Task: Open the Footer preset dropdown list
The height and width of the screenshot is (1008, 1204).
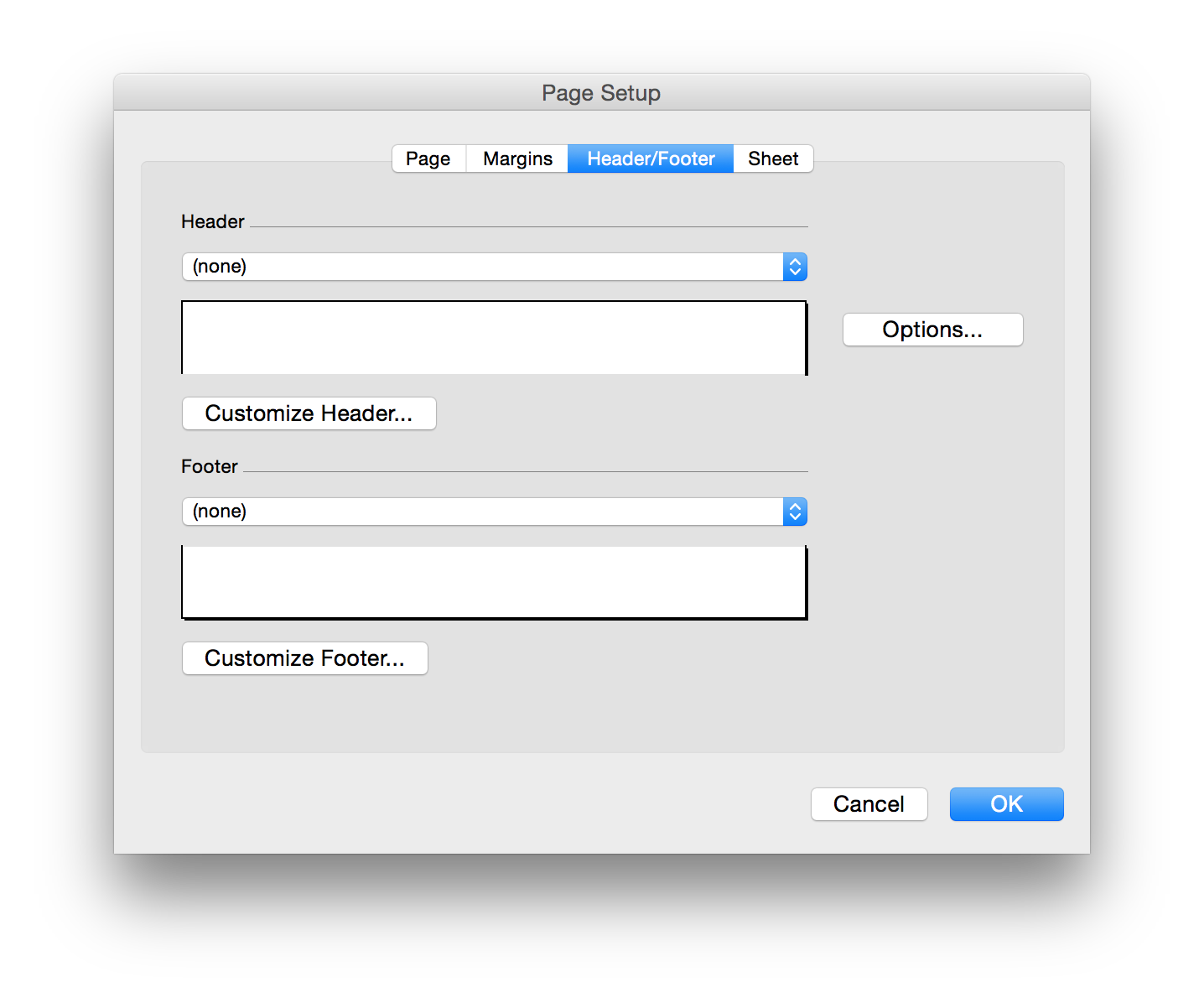Action: click(482, 512)
